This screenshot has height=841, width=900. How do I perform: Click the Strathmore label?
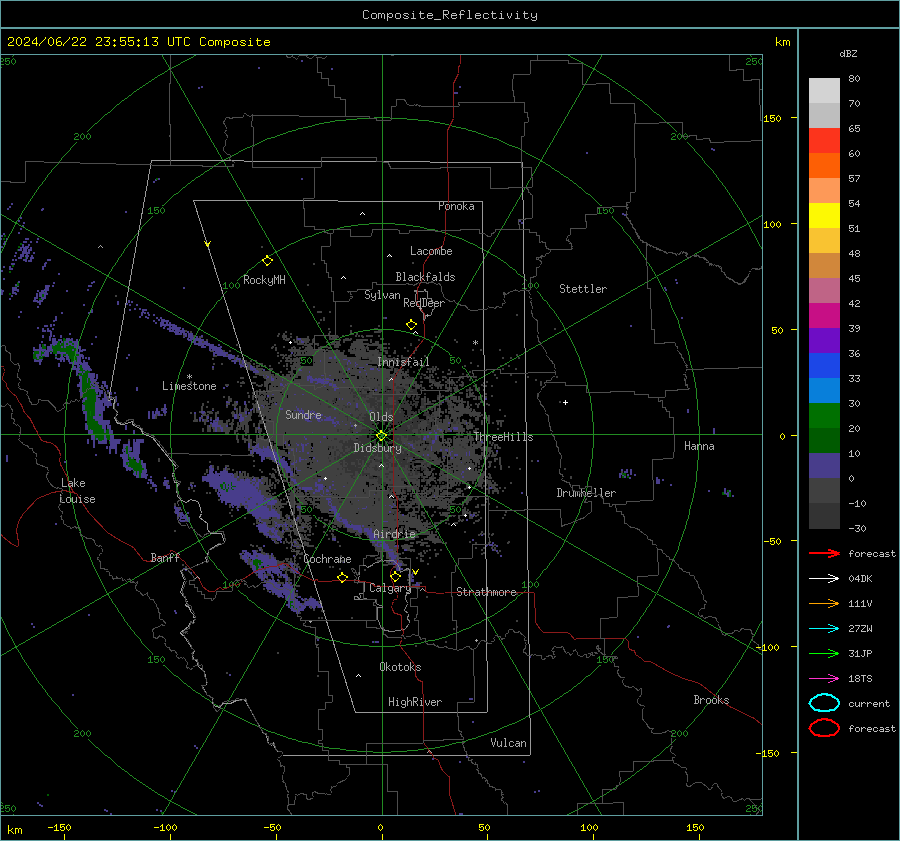point(487,592)
